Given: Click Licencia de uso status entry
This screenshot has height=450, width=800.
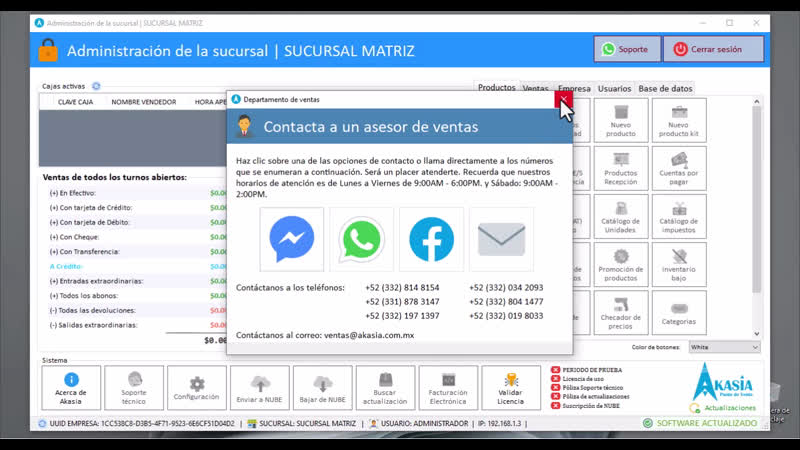Looking at the screenshot, I should (x=578, y=379).
